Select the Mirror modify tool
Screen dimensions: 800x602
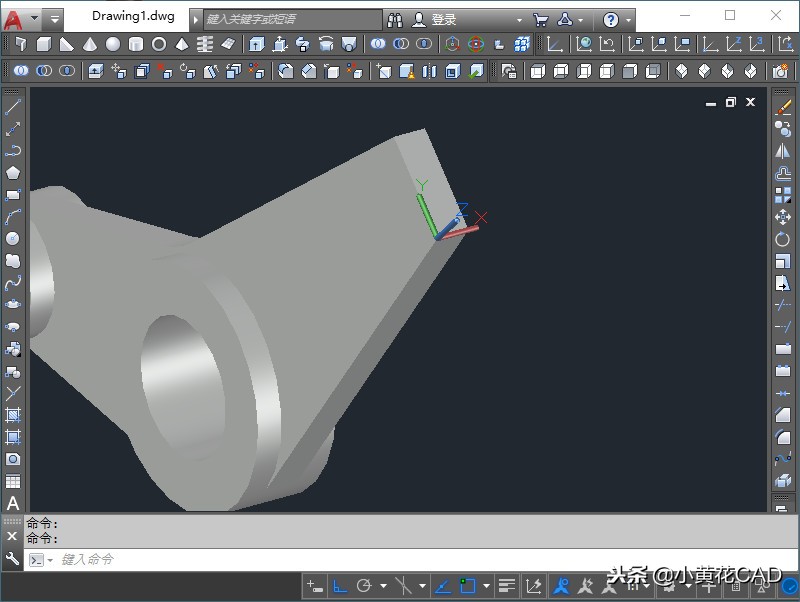coord(783,151)
